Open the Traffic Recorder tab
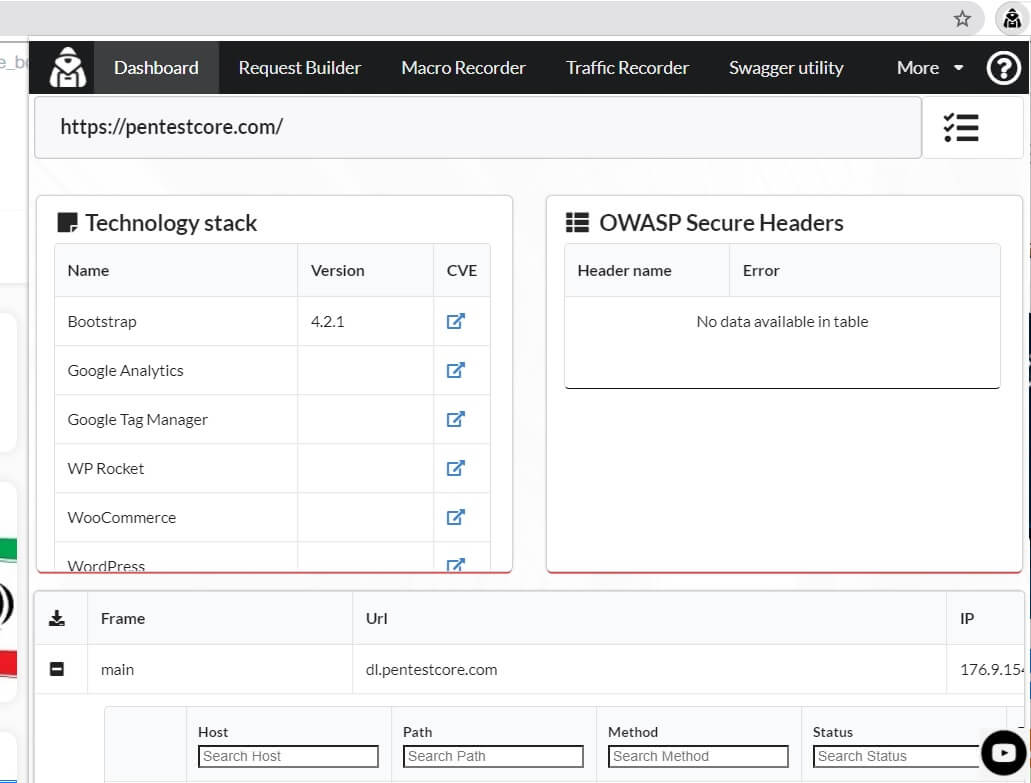This screenshot has height=783, width=1031. click(x=627, y=68)
